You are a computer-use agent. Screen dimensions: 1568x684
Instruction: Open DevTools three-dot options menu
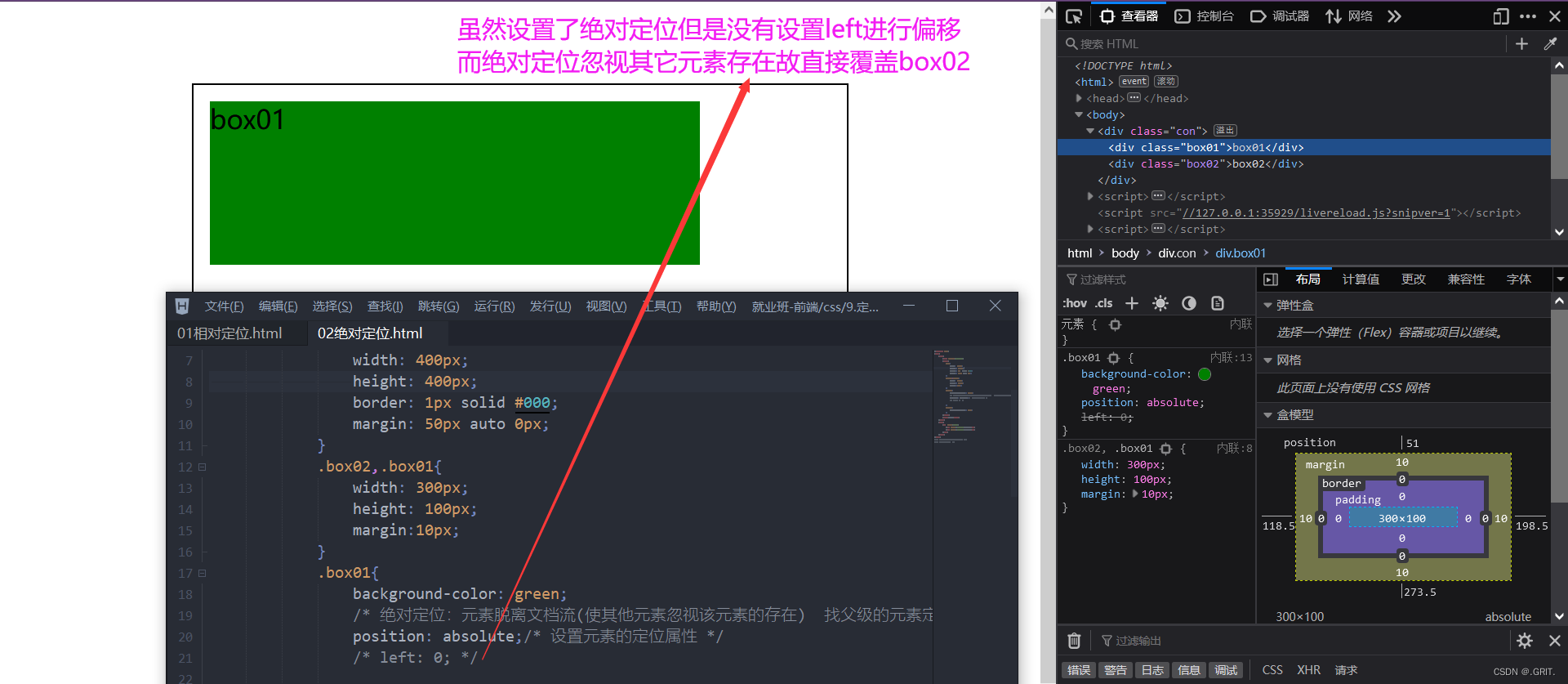1528,16
